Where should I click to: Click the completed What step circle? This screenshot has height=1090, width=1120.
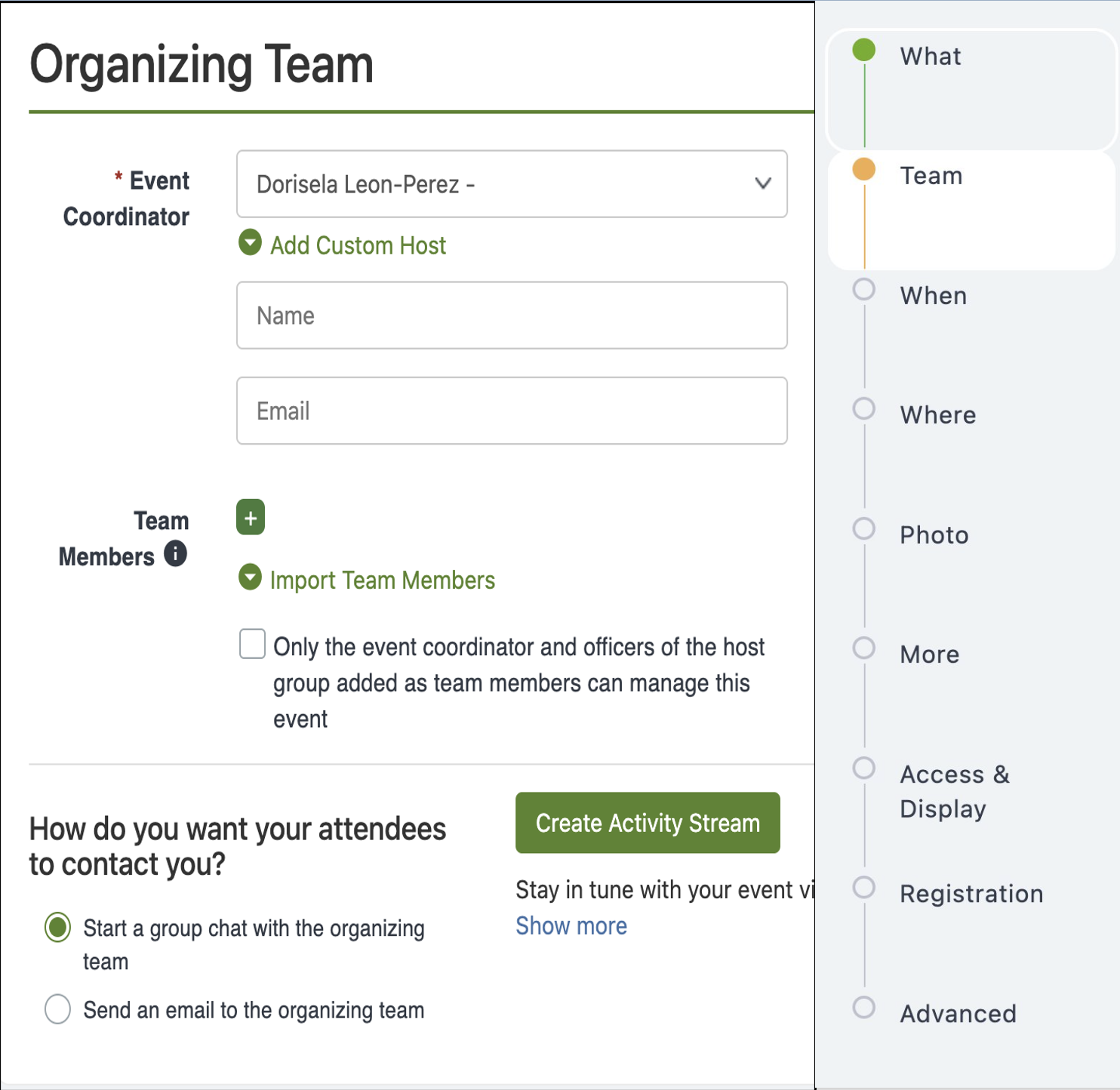pyautogui.click(x=863, y=51)
